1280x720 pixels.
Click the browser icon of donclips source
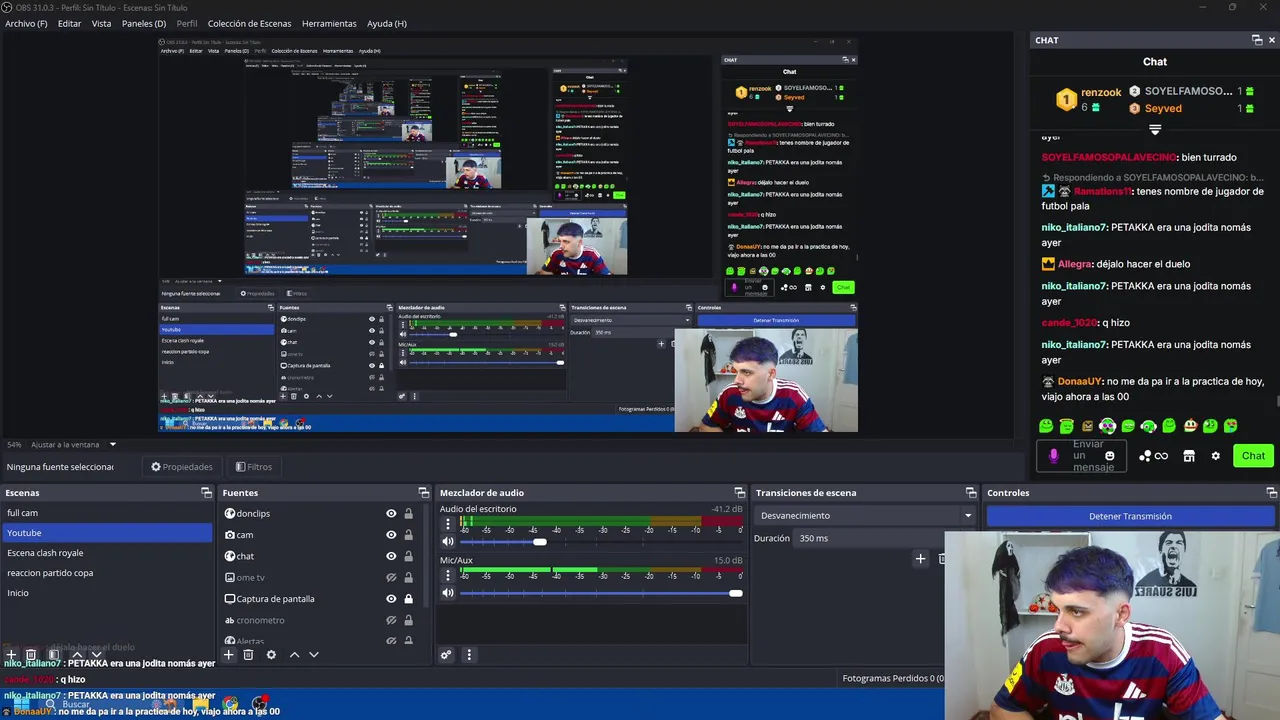coord(230,513)
